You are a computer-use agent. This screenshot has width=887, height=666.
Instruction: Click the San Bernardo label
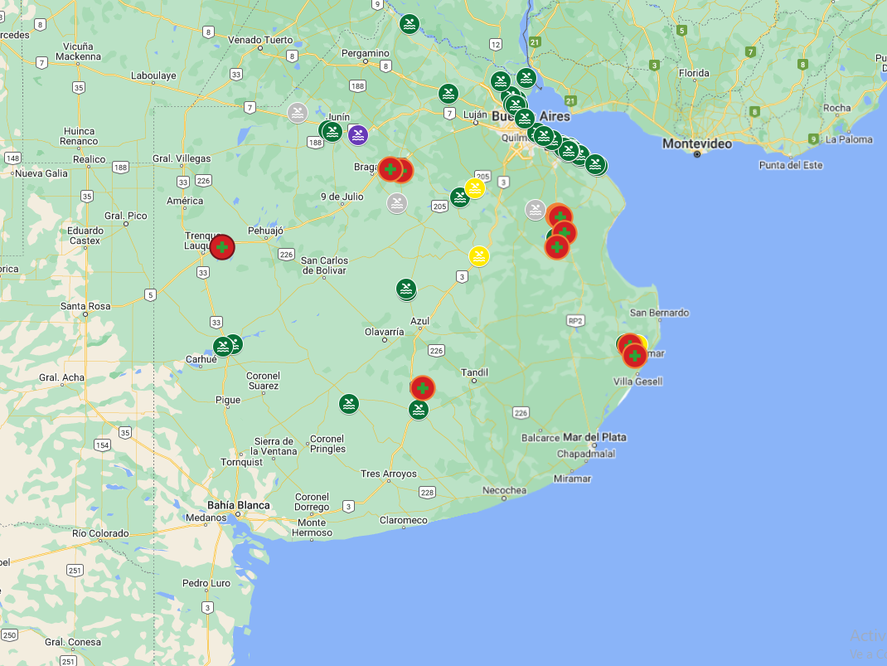coord(660,312)
